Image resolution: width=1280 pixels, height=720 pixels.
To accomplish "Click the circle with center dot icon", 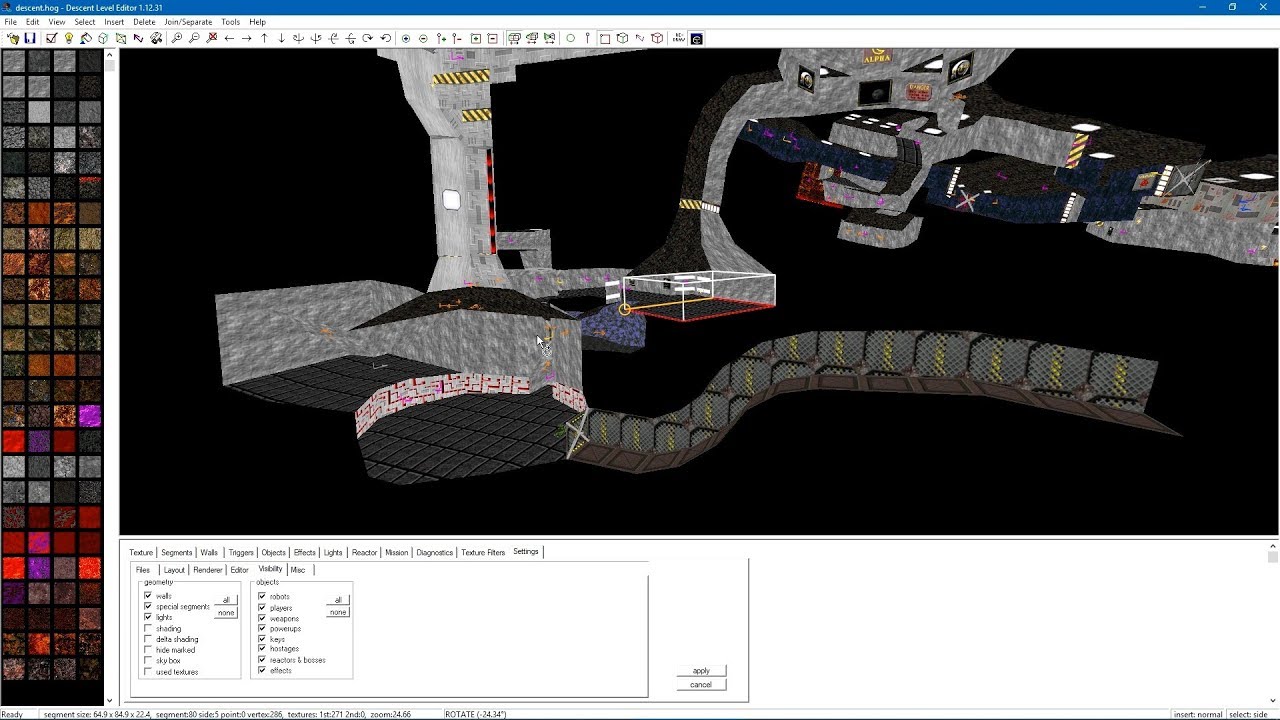I will (406, 38).
